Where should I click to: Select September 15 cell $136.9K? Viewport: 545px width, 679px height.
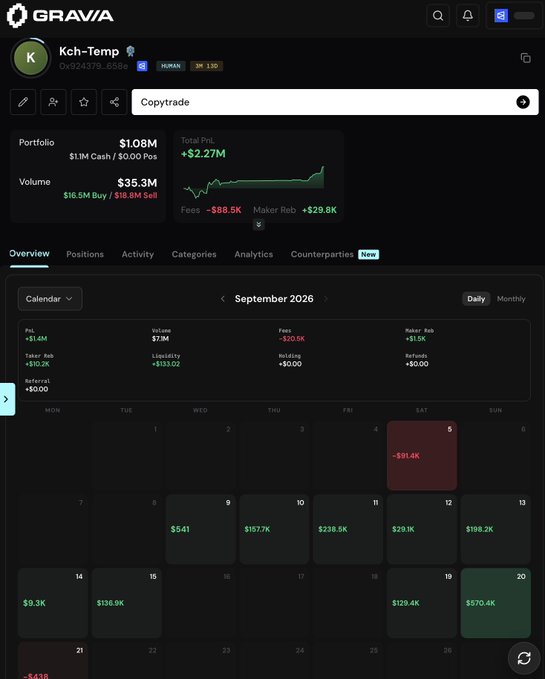pos(127,603)
